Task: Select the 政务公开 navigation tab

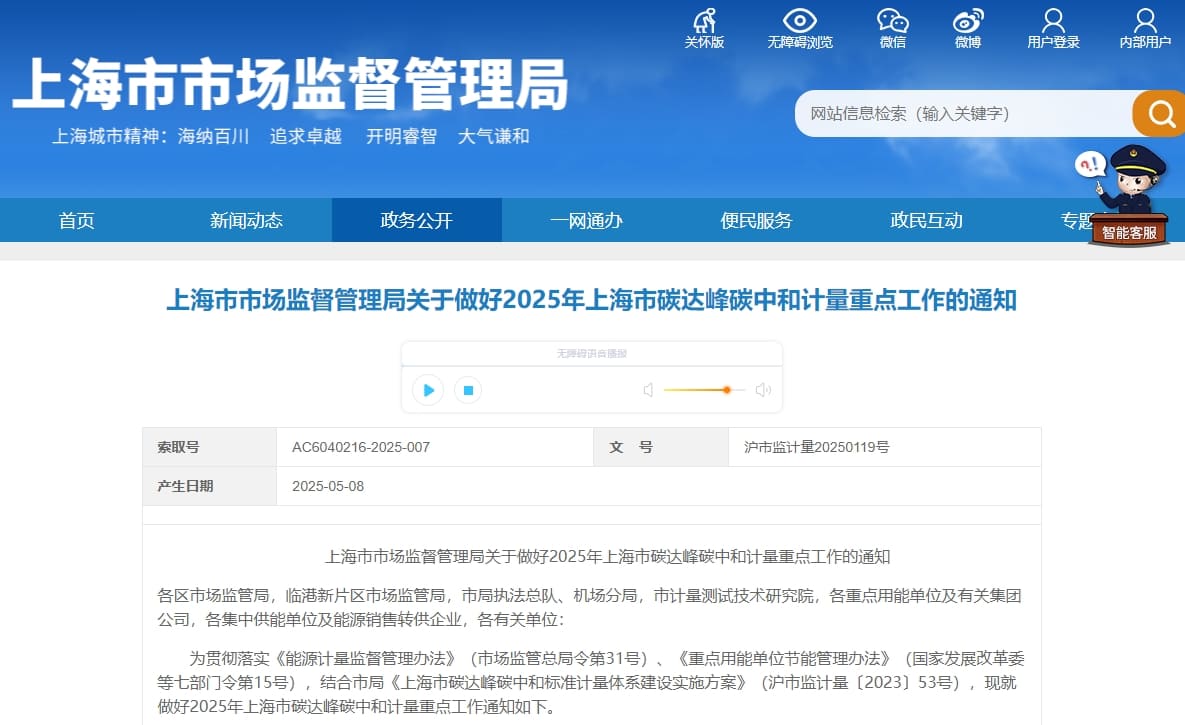Action: [x=416, y=221]
